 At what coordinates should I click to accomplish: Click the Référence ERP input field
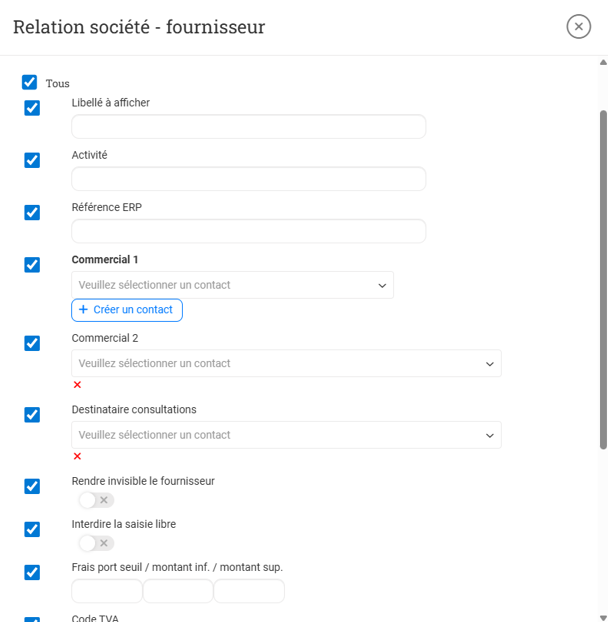249,231
